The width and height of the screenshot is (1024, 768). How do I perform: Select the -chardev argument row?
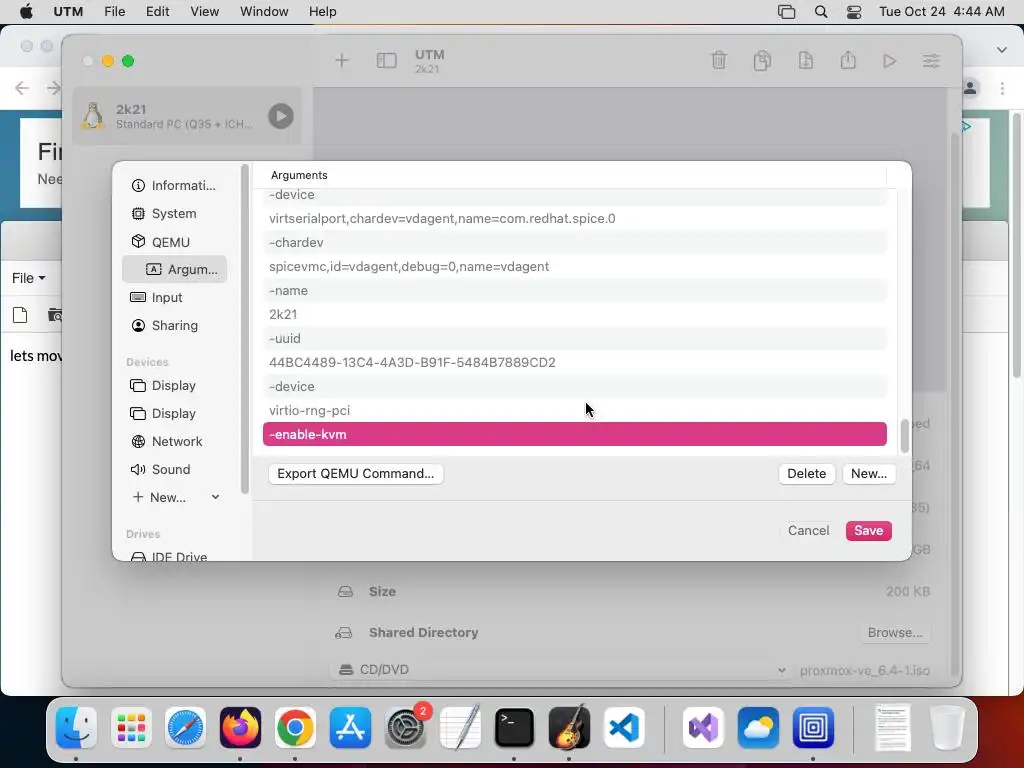pos(575,242)
